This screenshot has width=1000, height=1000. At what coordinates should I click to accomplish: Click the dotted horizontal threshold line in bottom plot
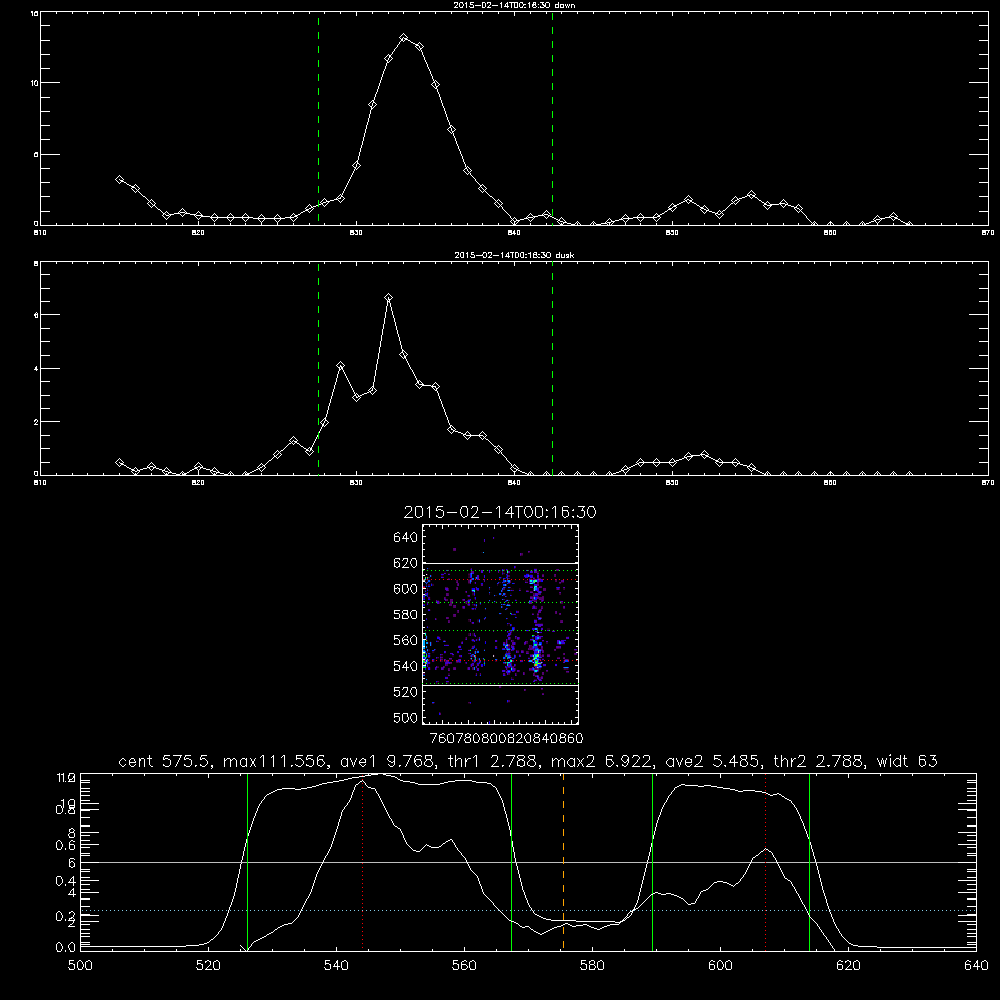(528, 910)
